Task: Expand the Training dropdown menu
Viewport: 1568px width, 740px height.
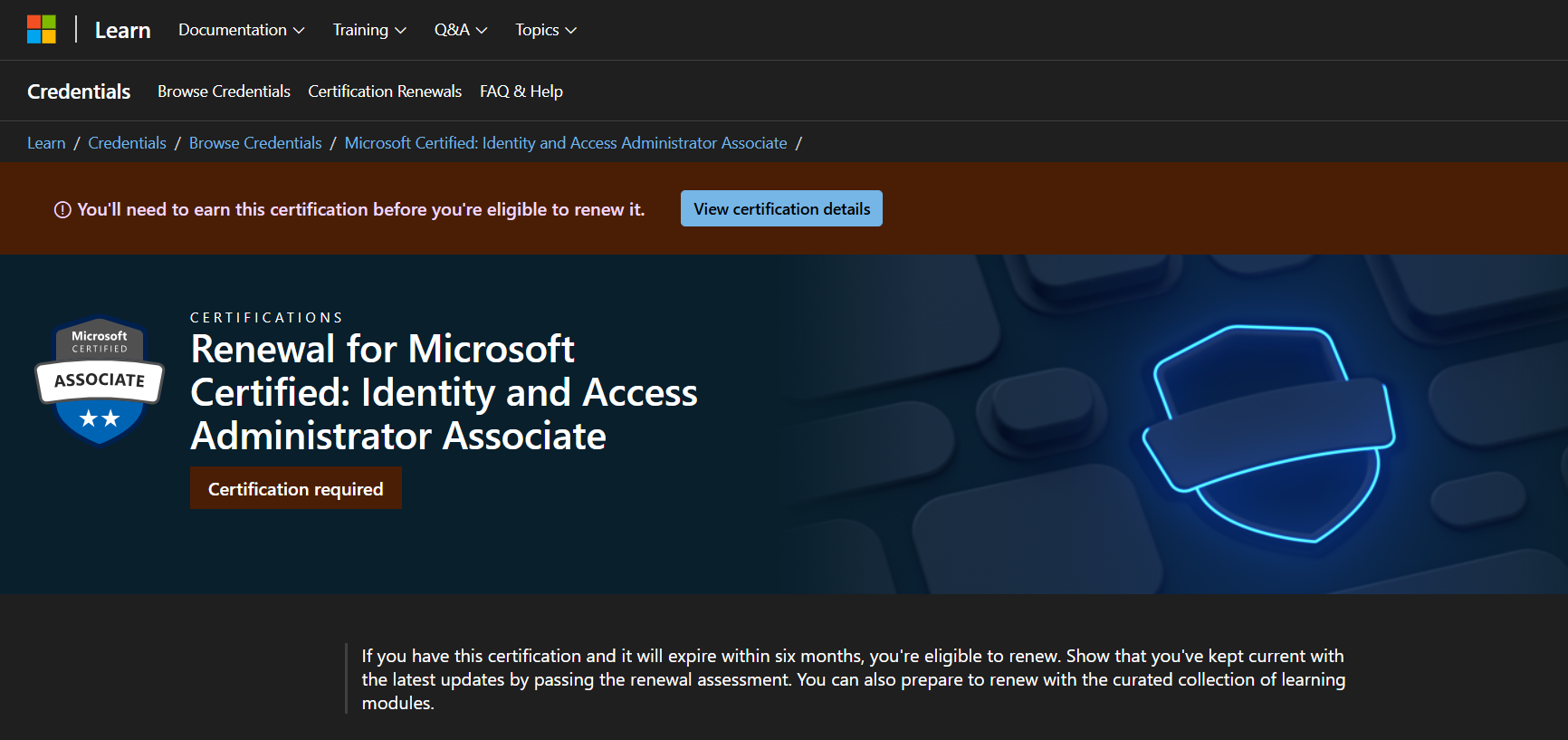Action: (369, 30)
